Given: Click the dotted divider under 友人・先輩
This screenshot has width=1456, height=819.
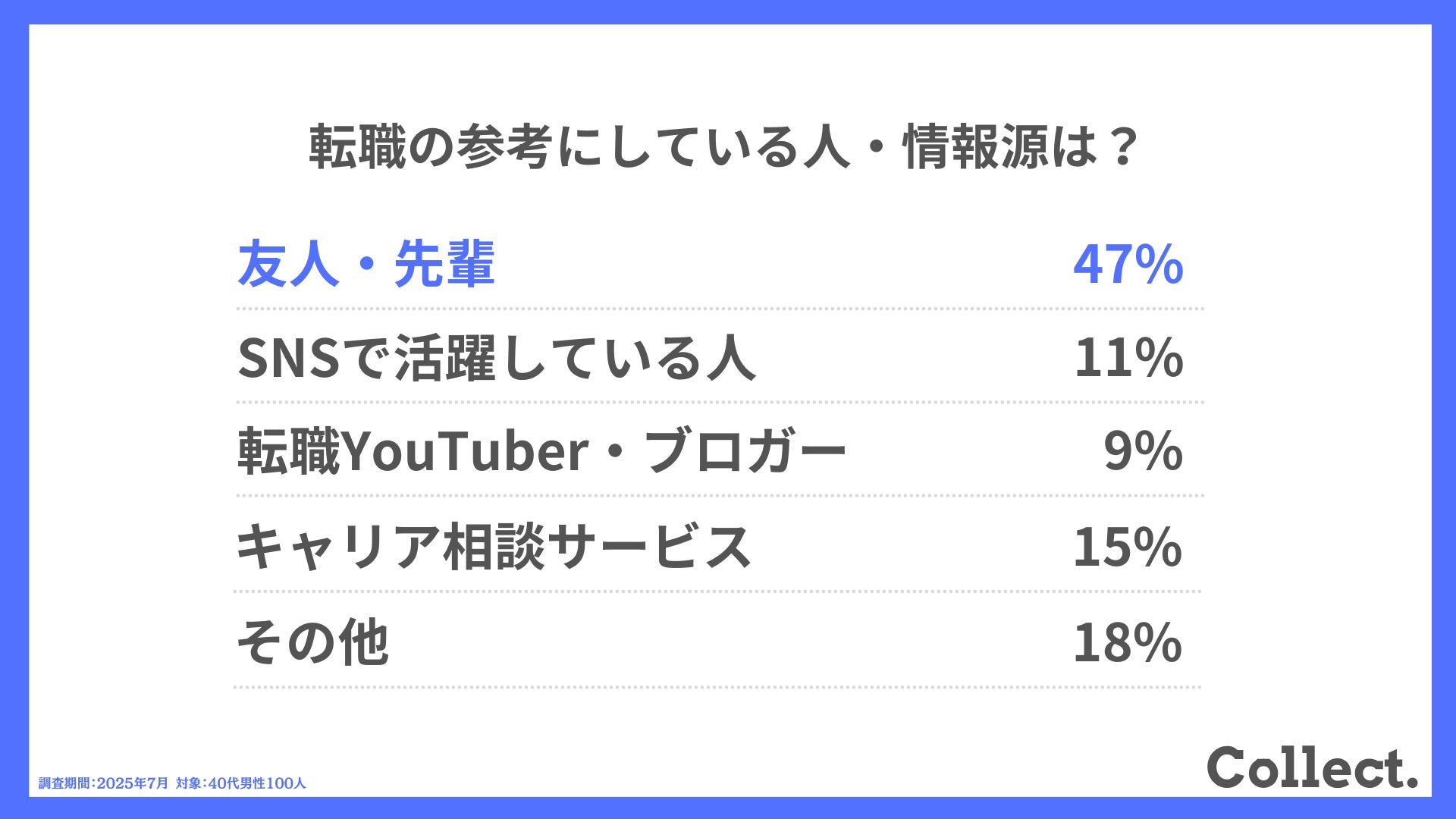Looking at the screenshot, I should 720,309.
